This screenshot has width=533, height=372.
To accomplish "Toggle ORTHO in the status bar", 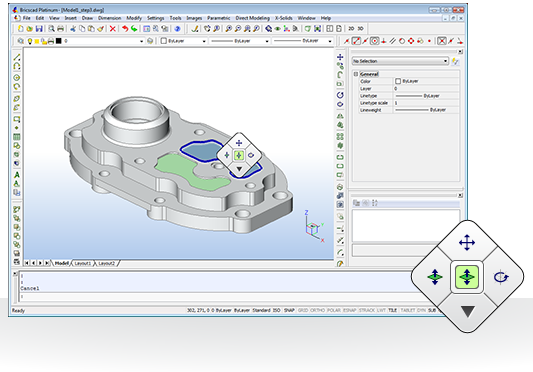I will point(317,310).
